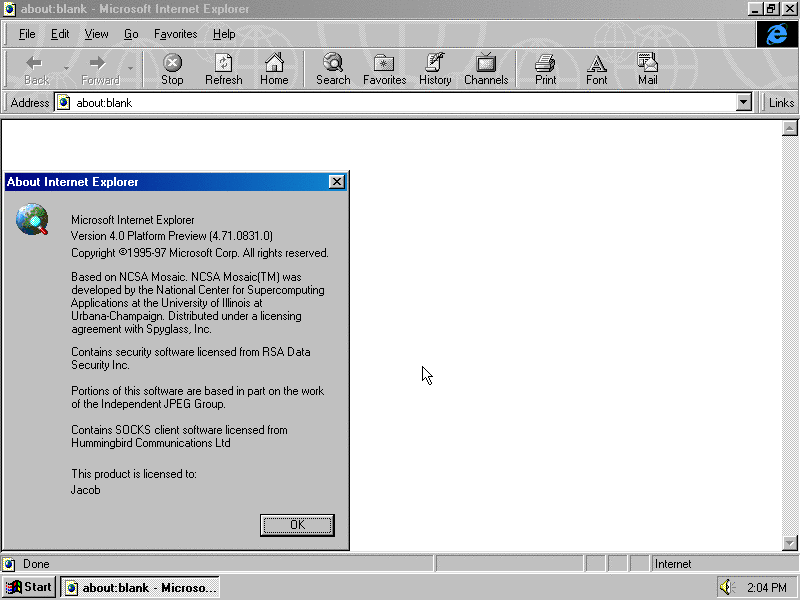
Task: Close the About Internet Explorer dialog
Action: click(x=337, y=182)
